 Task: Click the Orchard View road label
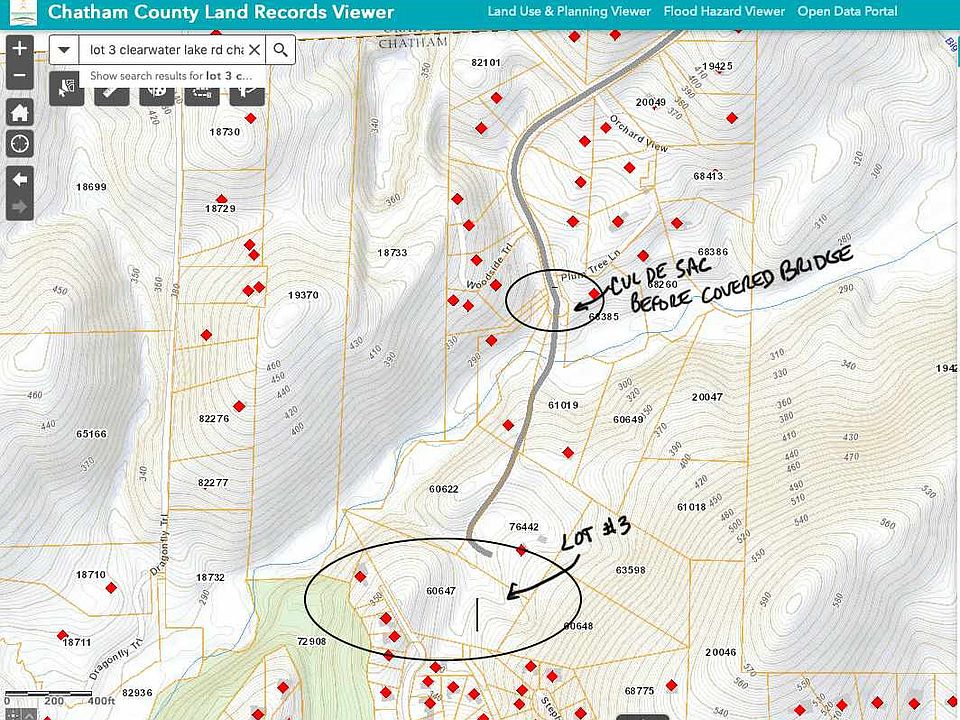click(639, 133)
